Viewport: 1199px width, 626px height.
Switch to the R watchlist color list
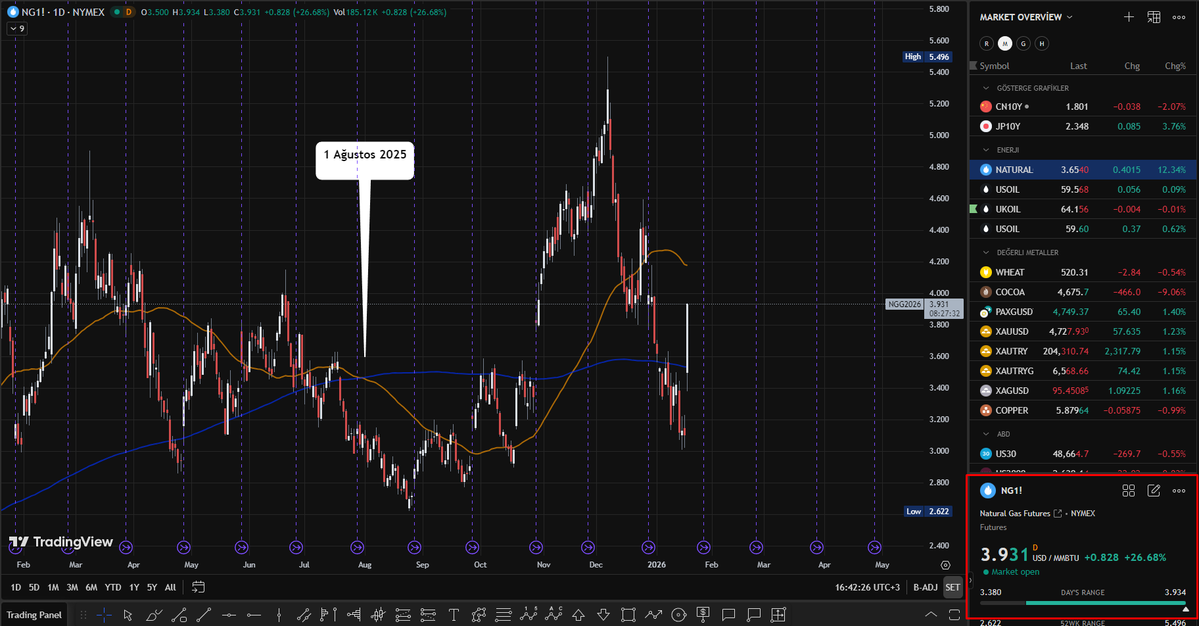point(986,44)
